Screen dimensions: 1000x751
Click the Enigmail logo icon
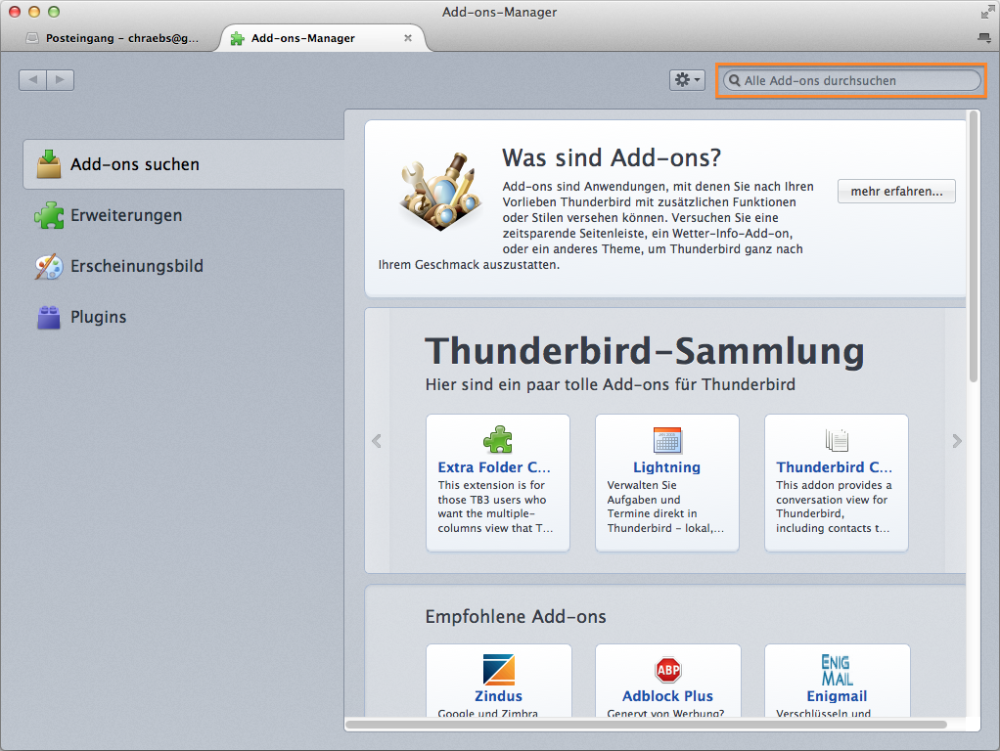837,669
